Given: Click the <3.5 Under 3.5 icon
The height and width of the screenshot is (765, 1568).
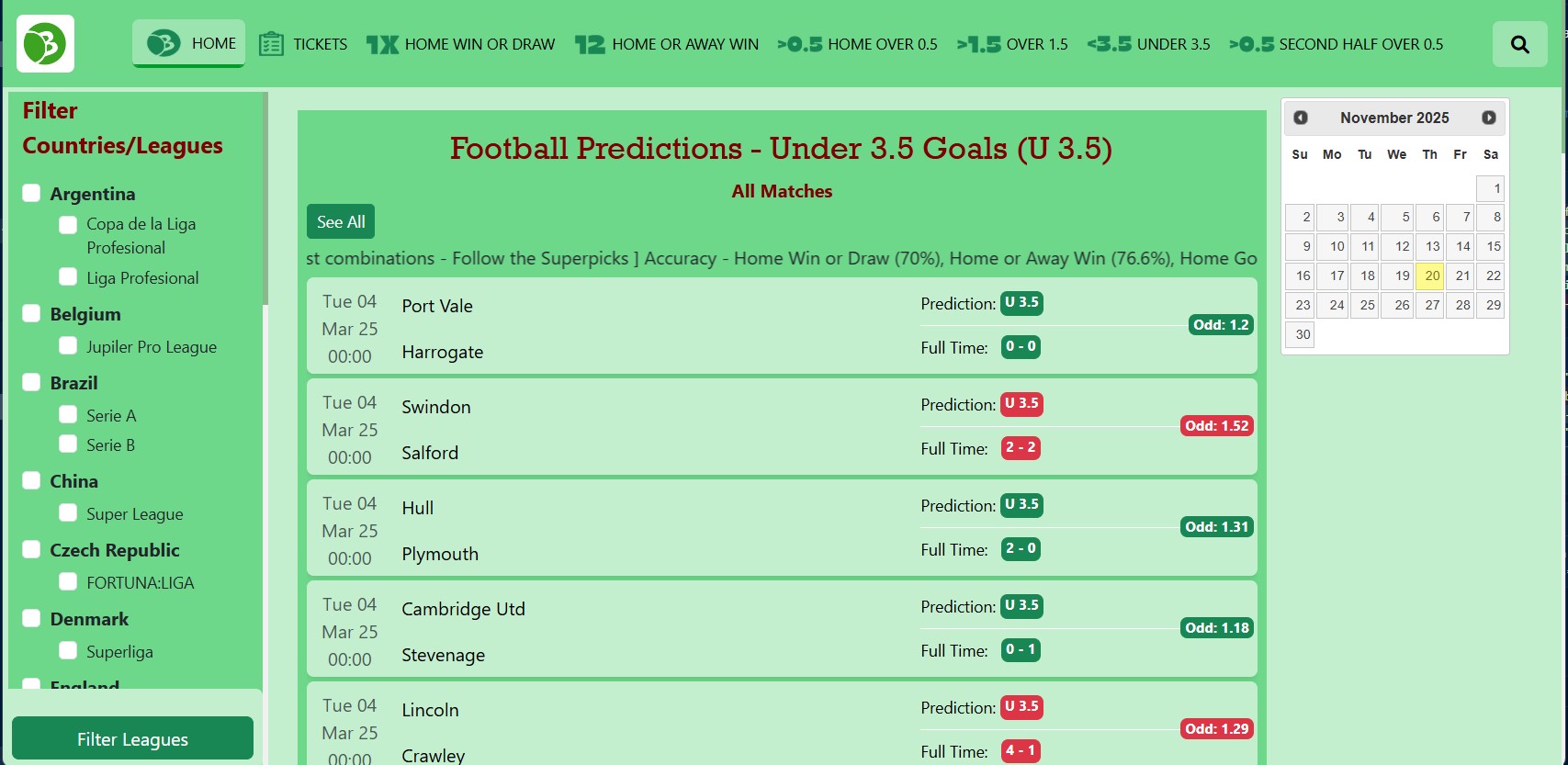Looking at the screenshot, I should (x=1109, y=44).
